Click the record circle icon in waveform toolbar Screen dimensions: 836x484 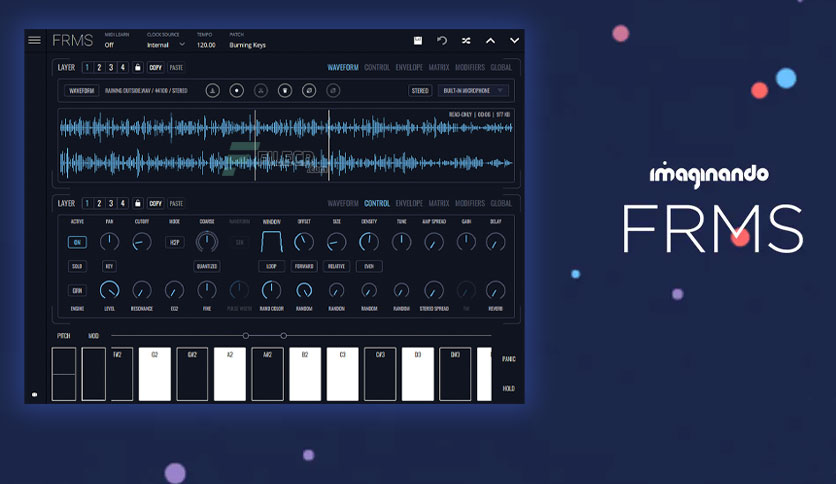pos(237,91)
